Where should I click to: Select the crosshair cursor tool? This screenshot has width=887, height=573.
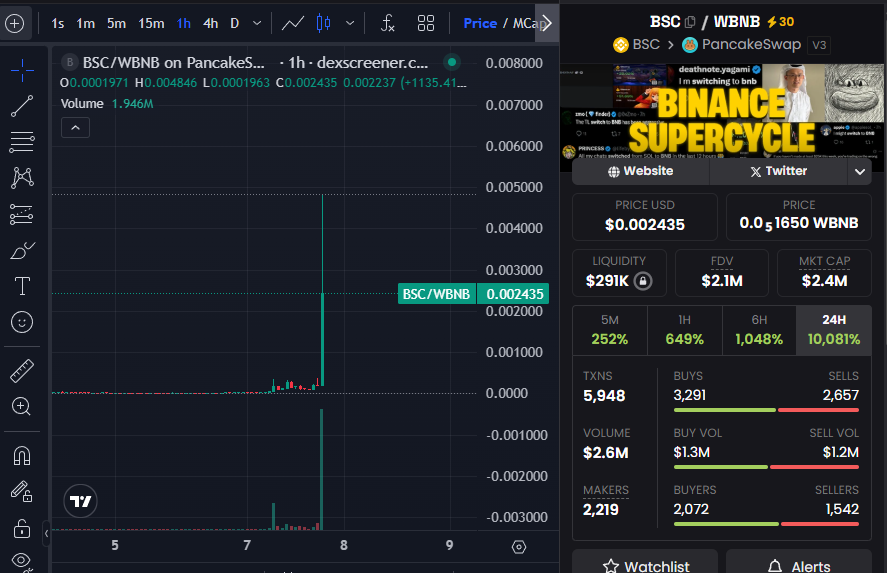tap(22, 70)
